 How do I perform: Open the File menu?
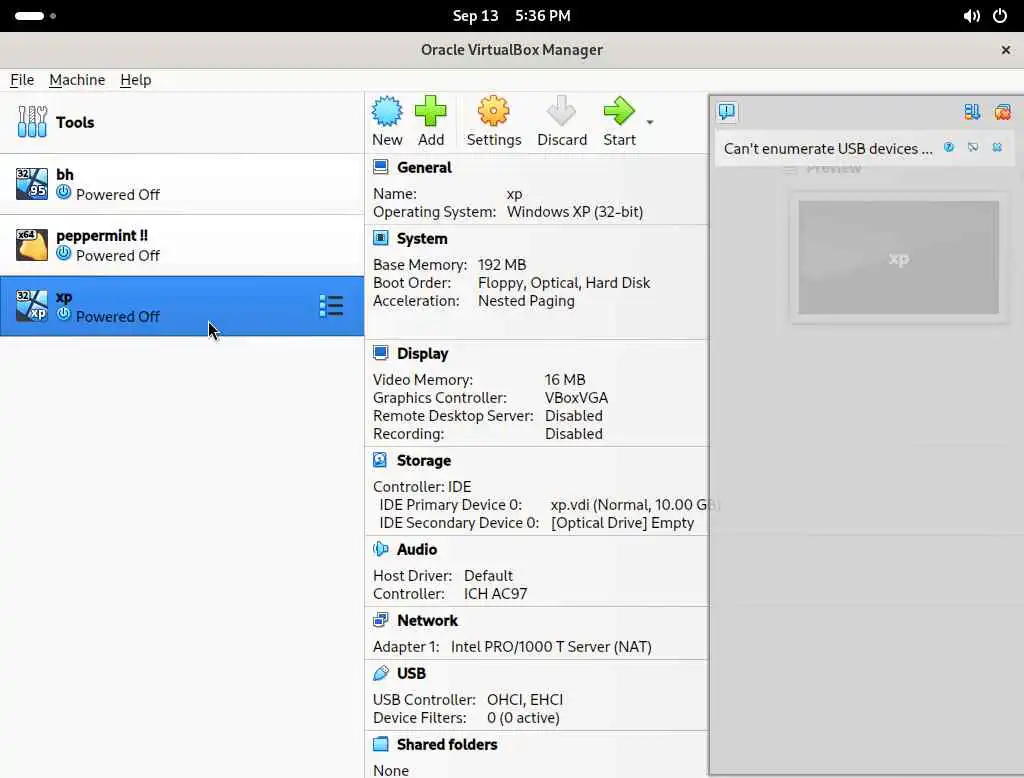click(x=22, y=80)
